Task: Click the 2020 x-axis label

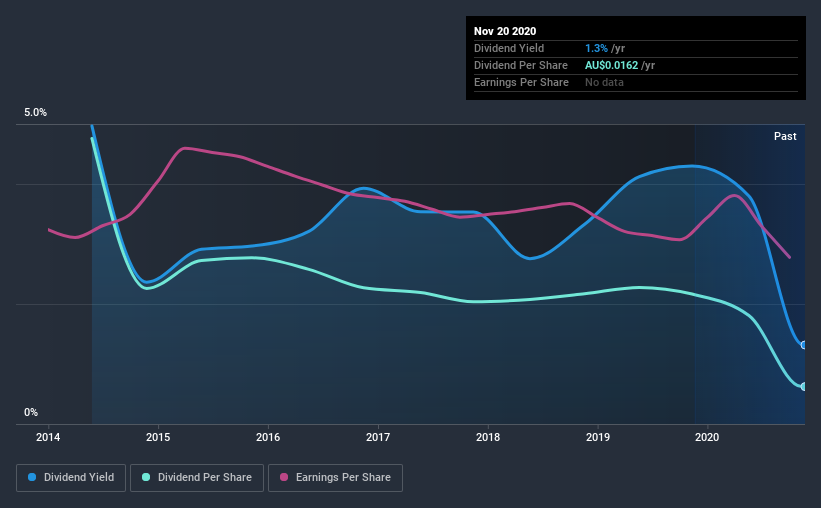Action: pyautogui.click(x=707, y=437)
